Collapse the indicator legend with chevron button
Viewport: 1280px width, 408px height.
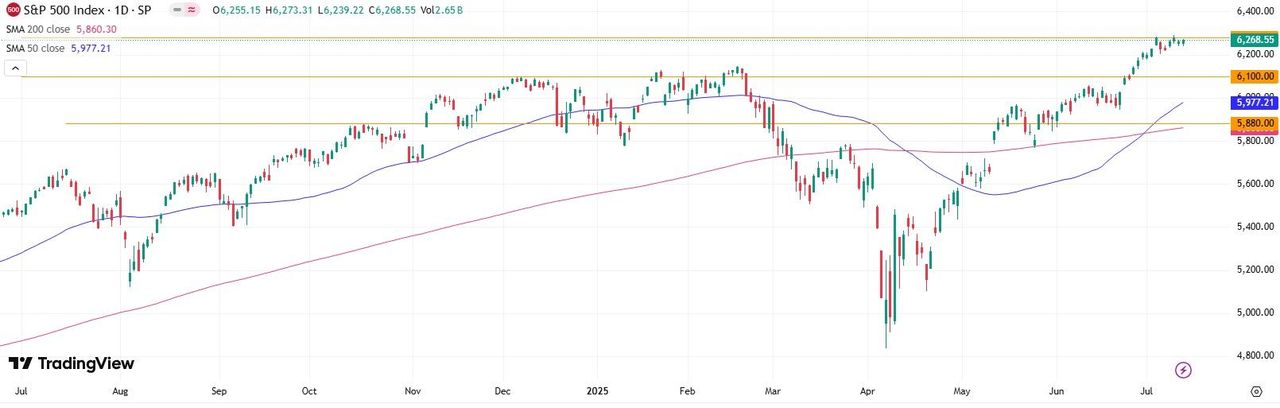coord(14,68)
